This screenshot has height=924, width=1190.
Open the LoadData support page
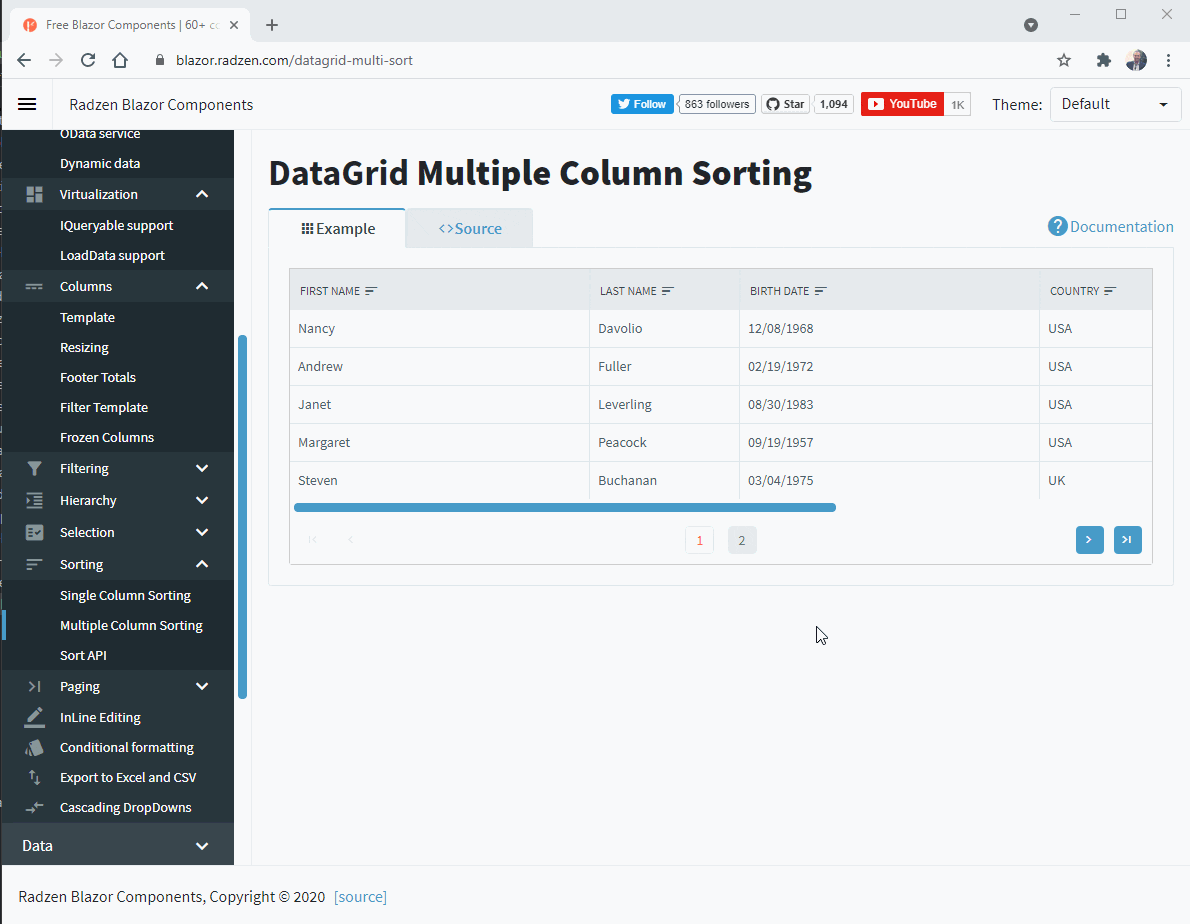[112, 256]
